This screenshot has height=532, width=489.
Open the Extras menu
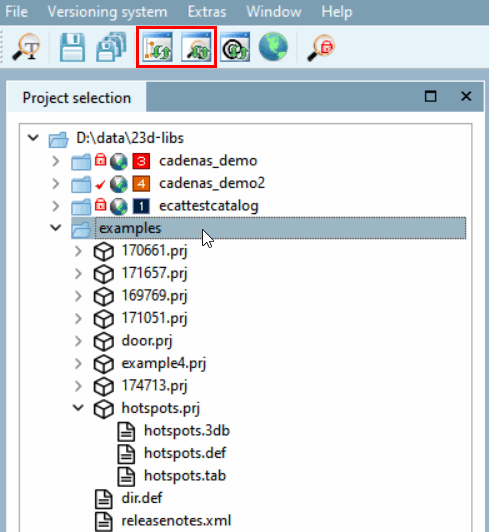click(207, 12)
